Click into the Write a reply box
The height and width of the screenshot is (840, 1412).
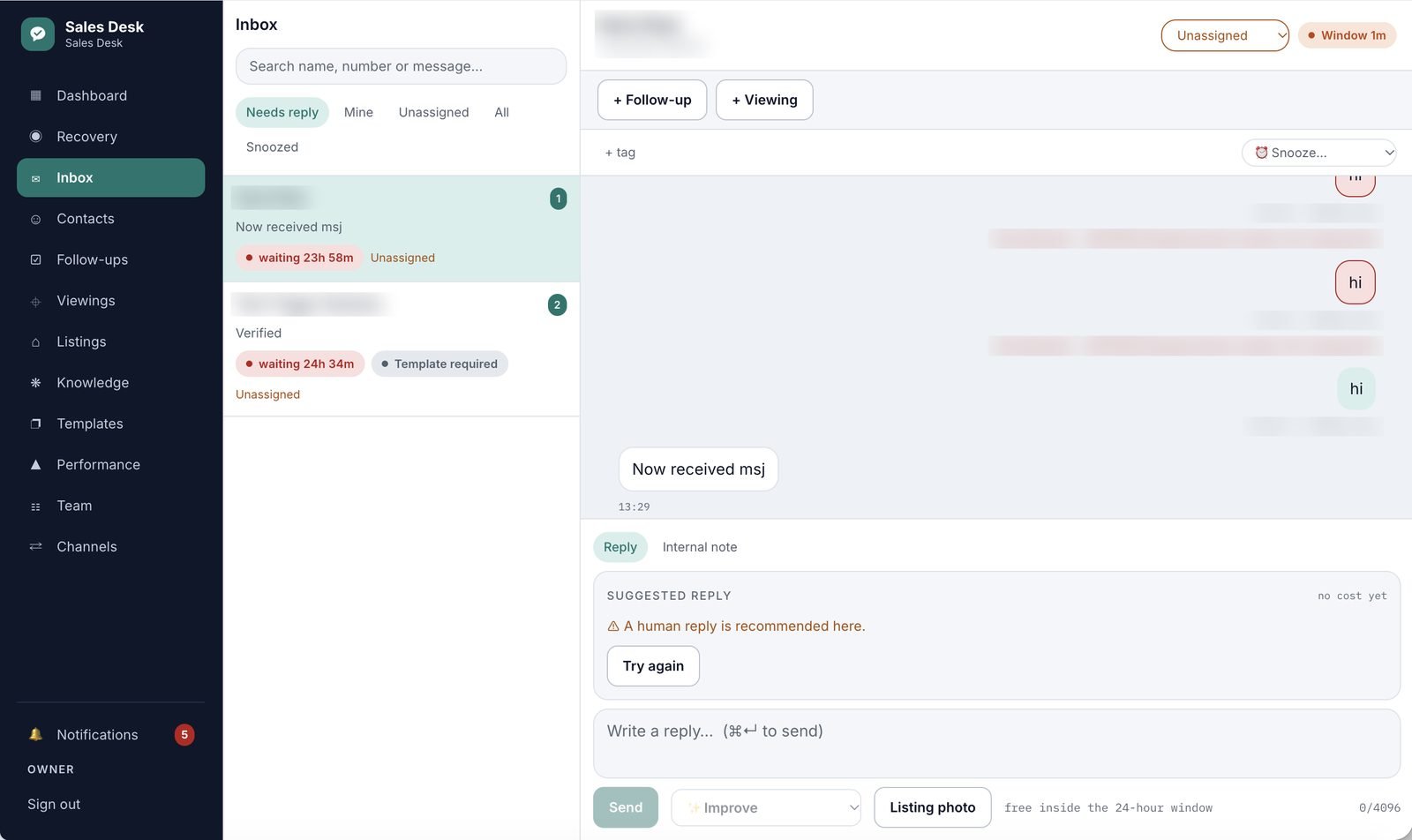point(996,744)
